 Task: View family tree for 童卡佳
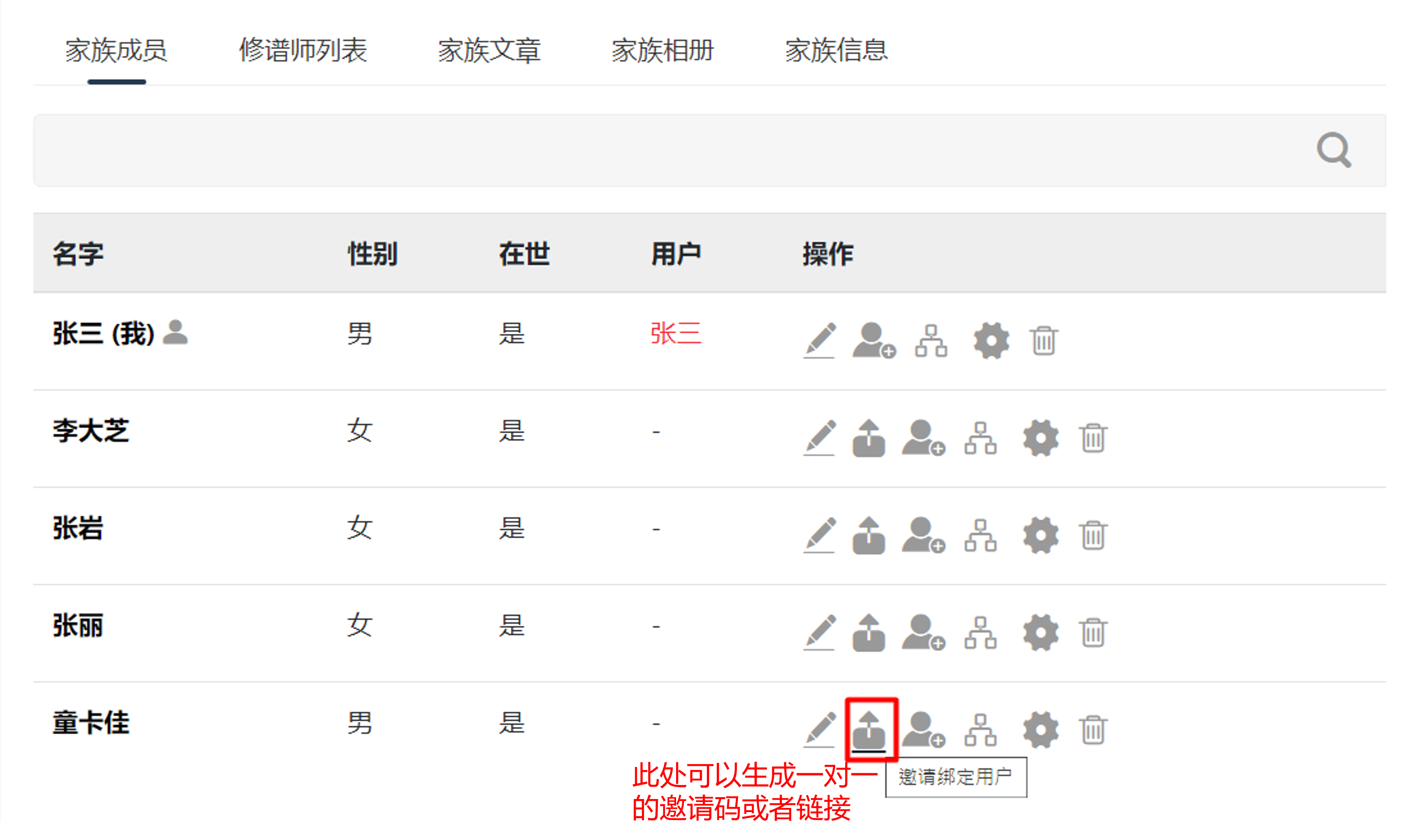tap(980, 730)
